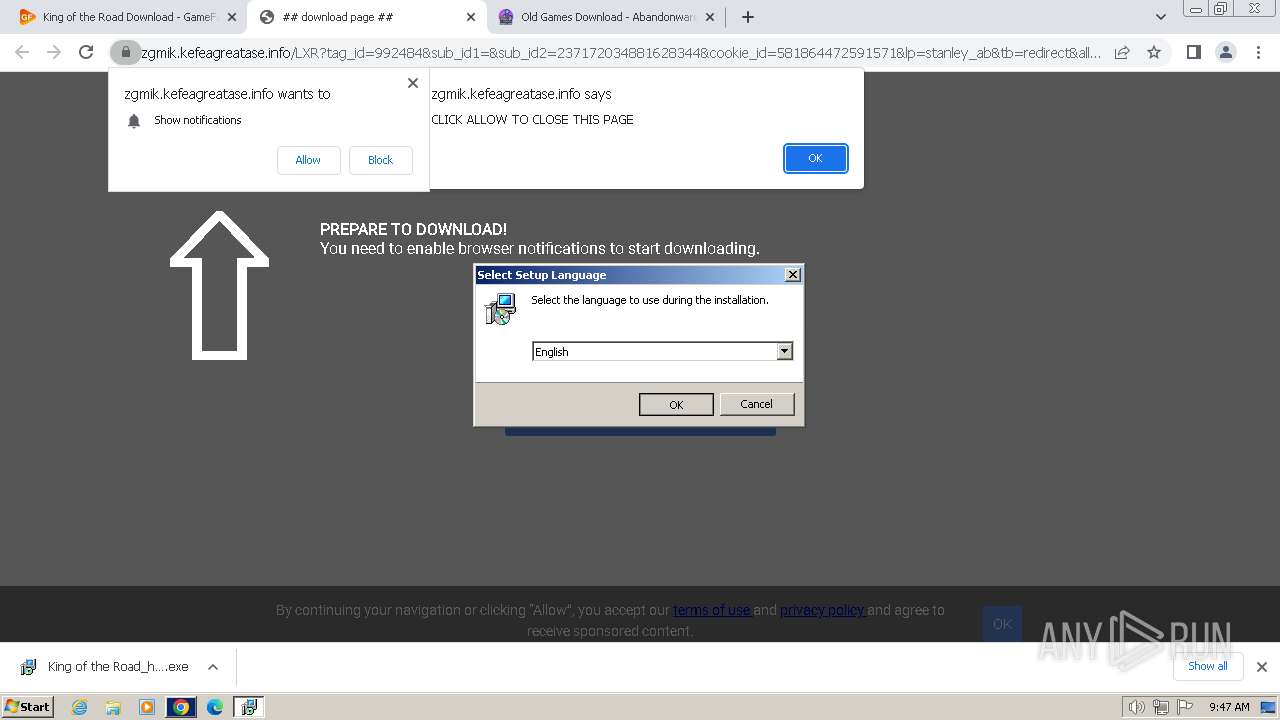This screenshot has width=1280, height=720.
Task: Close the Select Setup Language window
Action: pos(793,275)
